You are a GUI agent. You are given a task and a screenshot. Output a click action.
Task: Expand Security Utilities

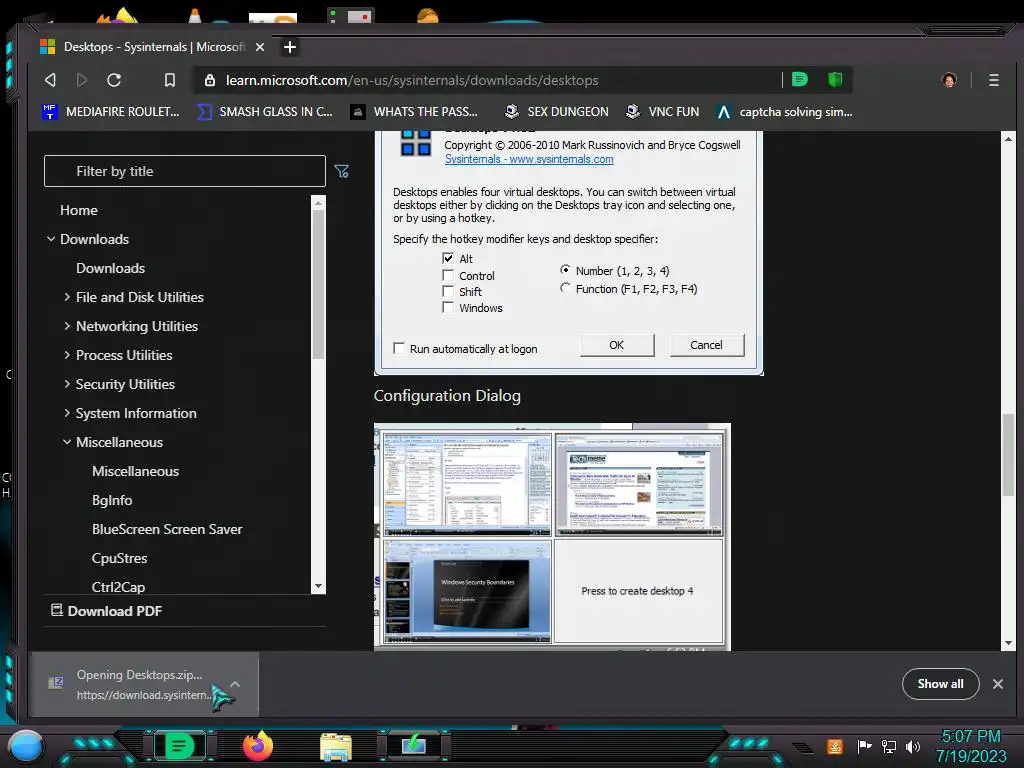pyautogui.click(x=125, y=385)
